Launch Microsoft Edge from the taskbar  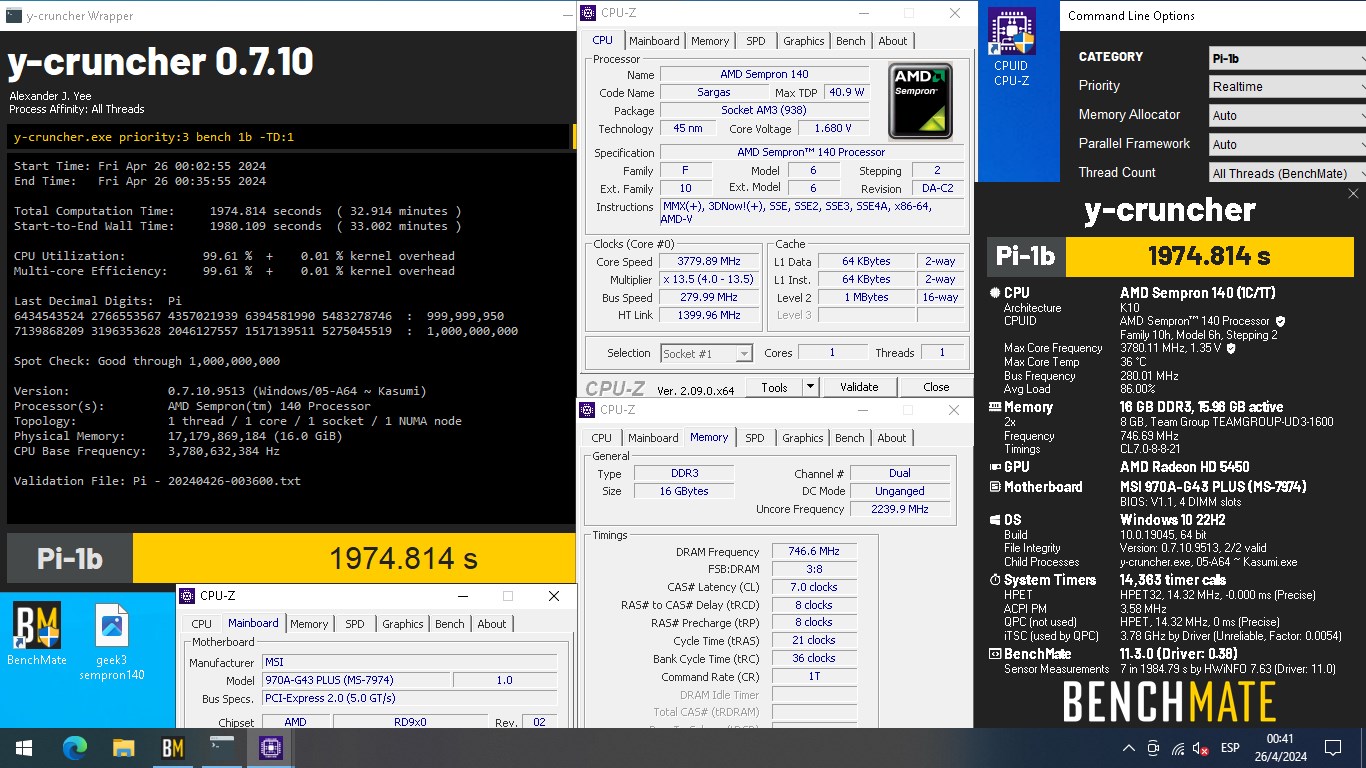(x=75, y=747)
